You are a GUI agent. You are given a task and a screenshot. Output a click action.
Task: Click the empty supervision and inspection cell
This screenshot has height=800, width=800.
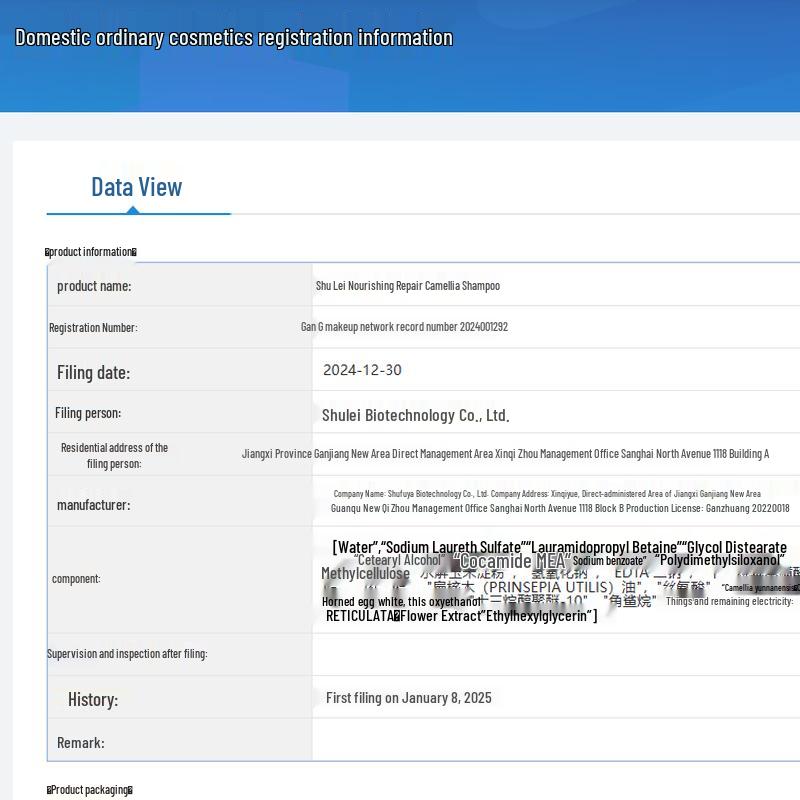(555, 654)
